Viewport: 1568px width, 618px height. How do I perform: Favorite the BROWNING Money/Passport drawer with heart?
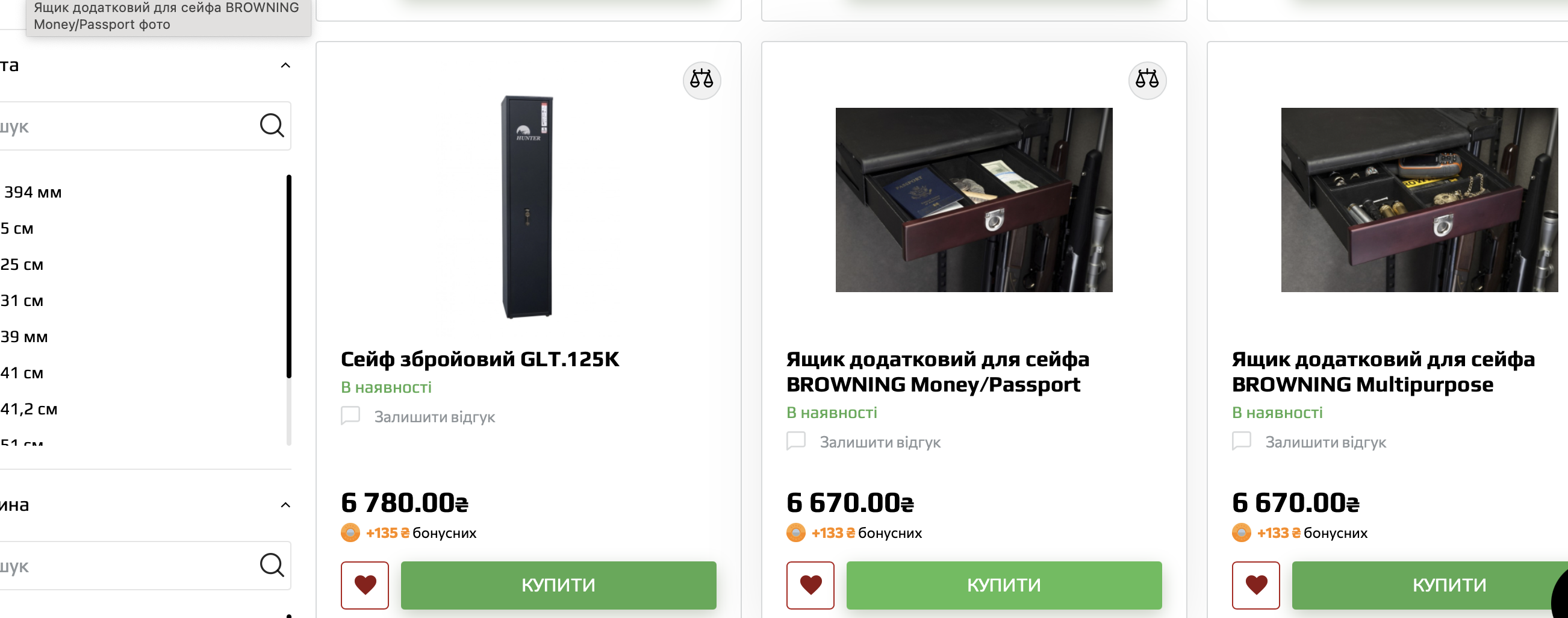810,584
